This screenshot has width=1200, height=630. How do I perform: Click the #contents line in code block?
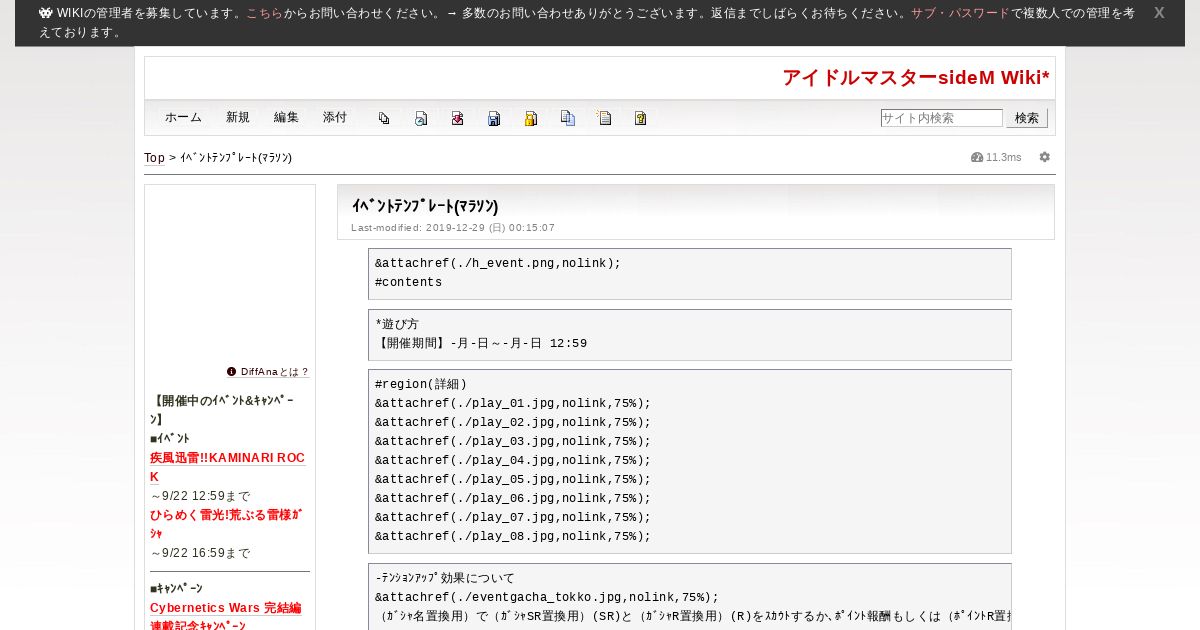(x=409, y=283)
